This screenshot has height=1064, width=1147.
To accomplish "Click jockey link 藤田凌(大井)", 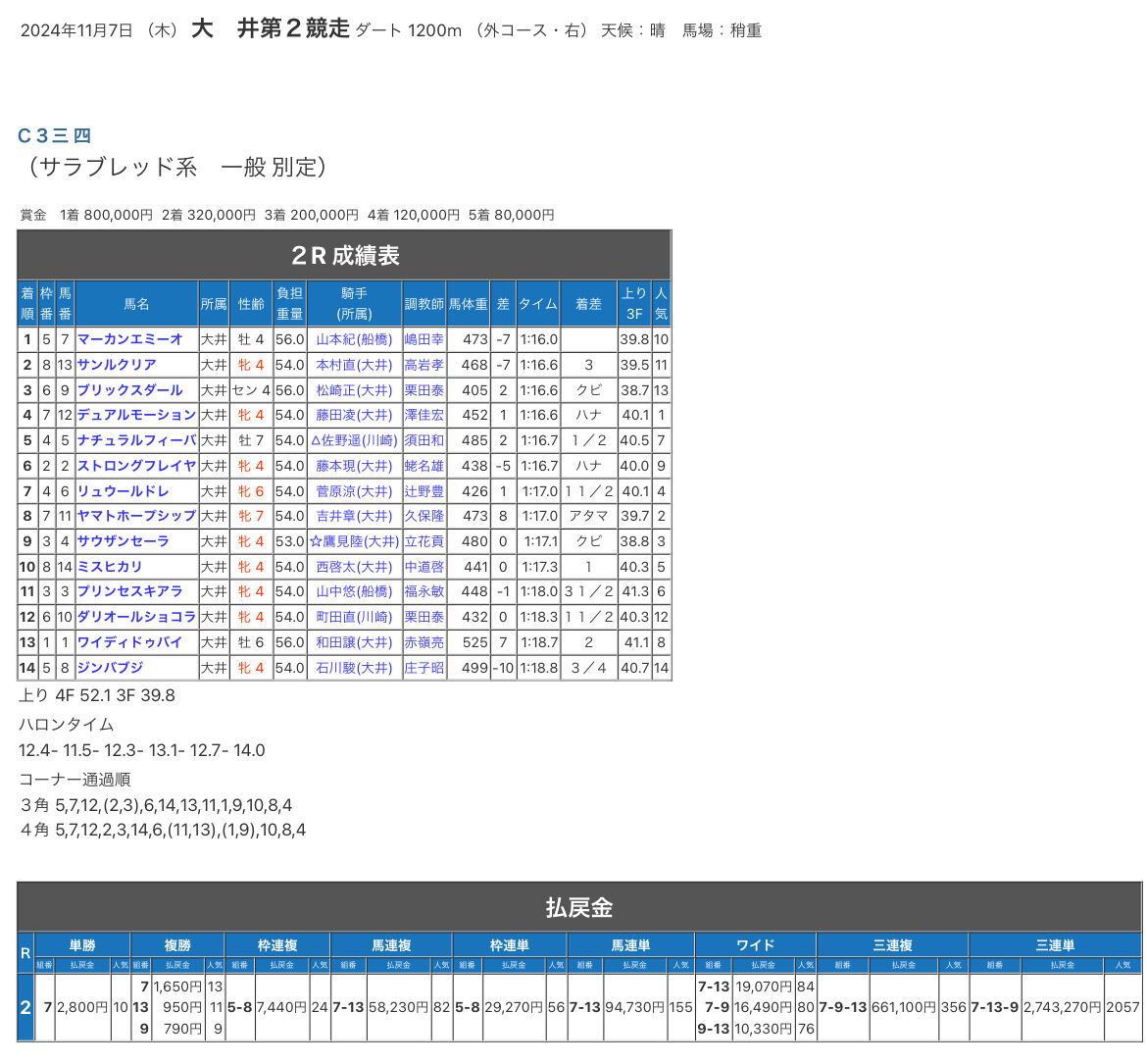I will [x=354, y=415].
